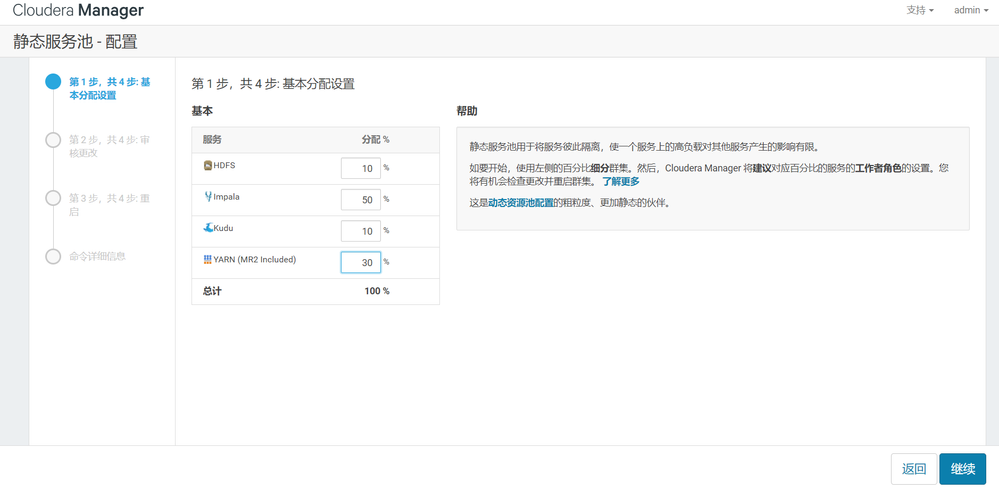Open the 动态资源池配置 link
The height and width of the screenshot is (488, 999).
click(520, 203)
